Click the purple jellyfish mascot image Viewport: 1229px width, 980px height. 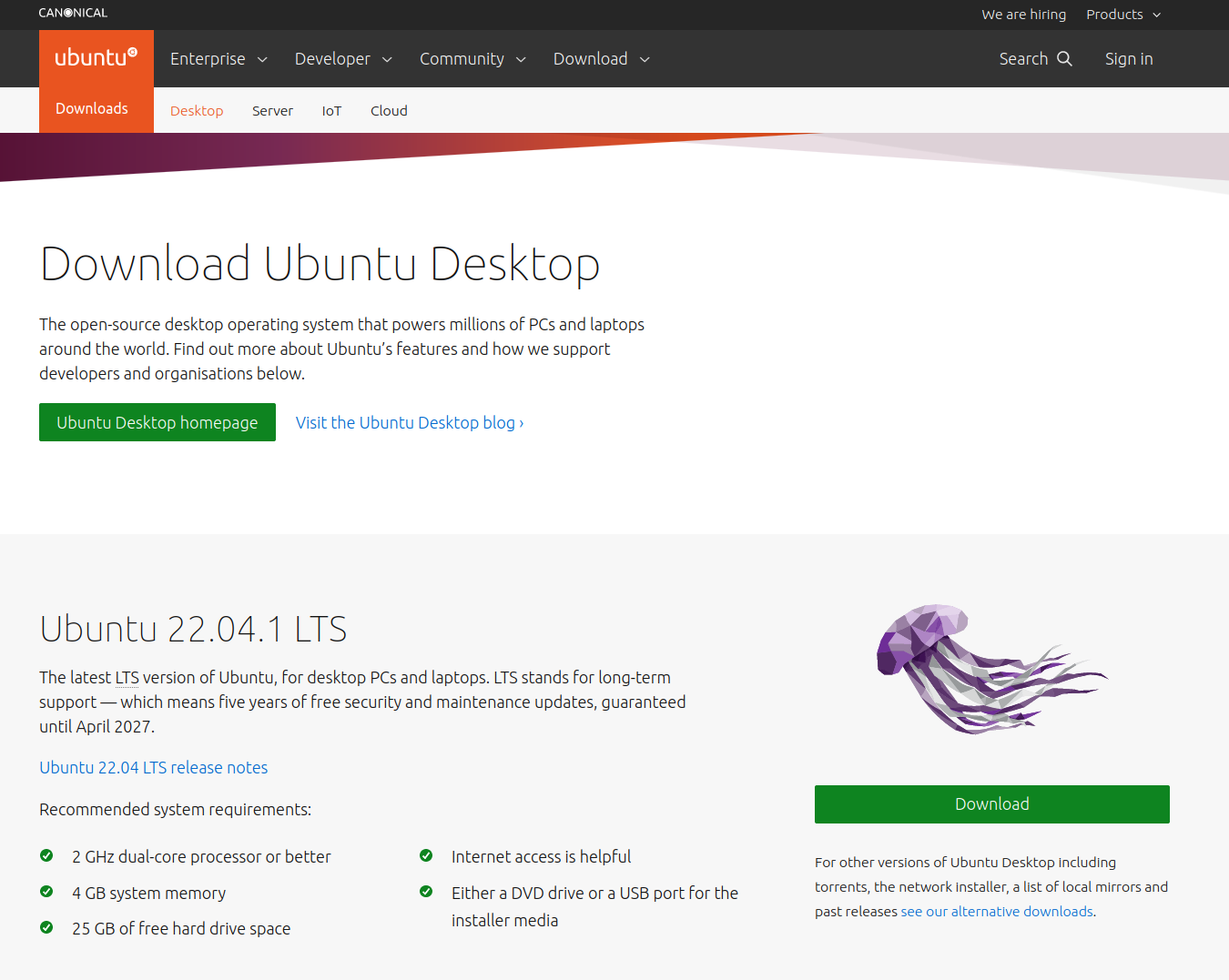click(991, 668)
